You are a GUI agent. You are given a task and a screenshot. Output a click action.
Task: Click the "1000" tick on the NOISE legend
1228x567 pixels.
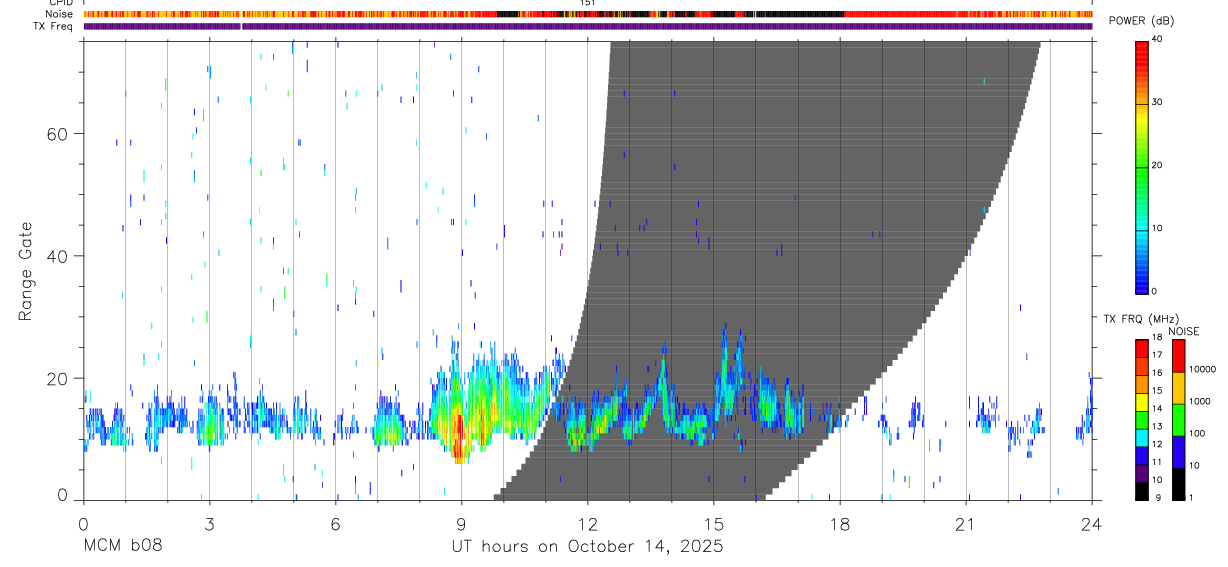click(x=1200, y=401)
